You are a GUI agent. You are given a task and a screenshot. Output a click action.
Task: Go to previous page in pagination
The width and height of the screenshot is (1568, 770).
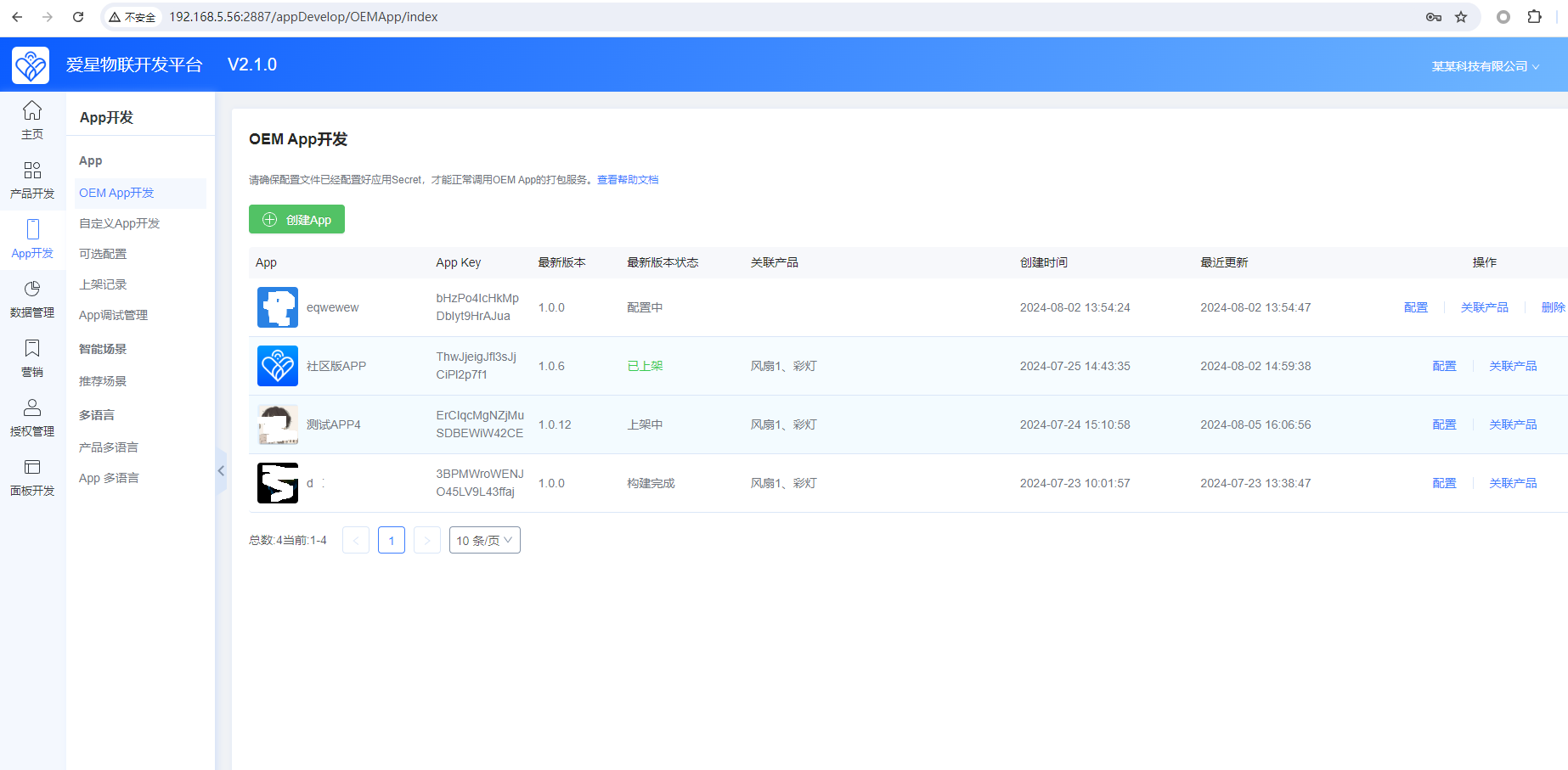point(356,540)
